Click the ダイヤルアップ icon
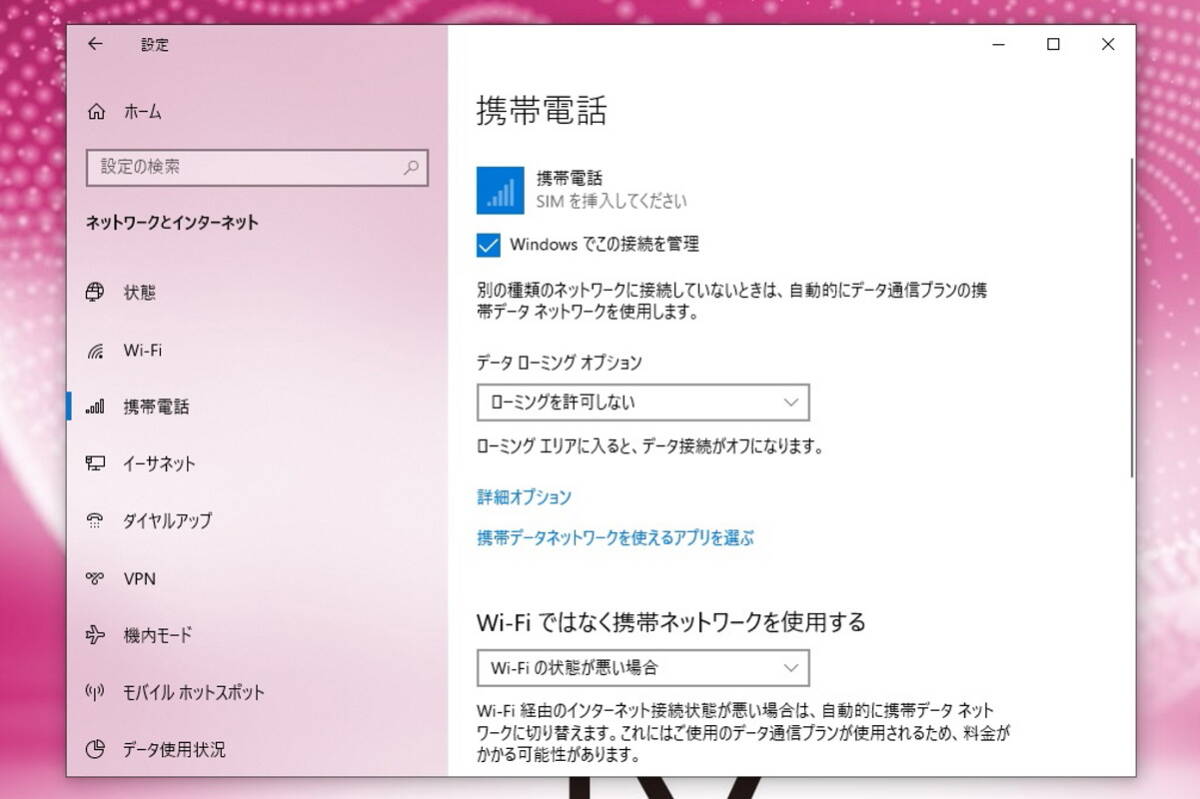 96,520
